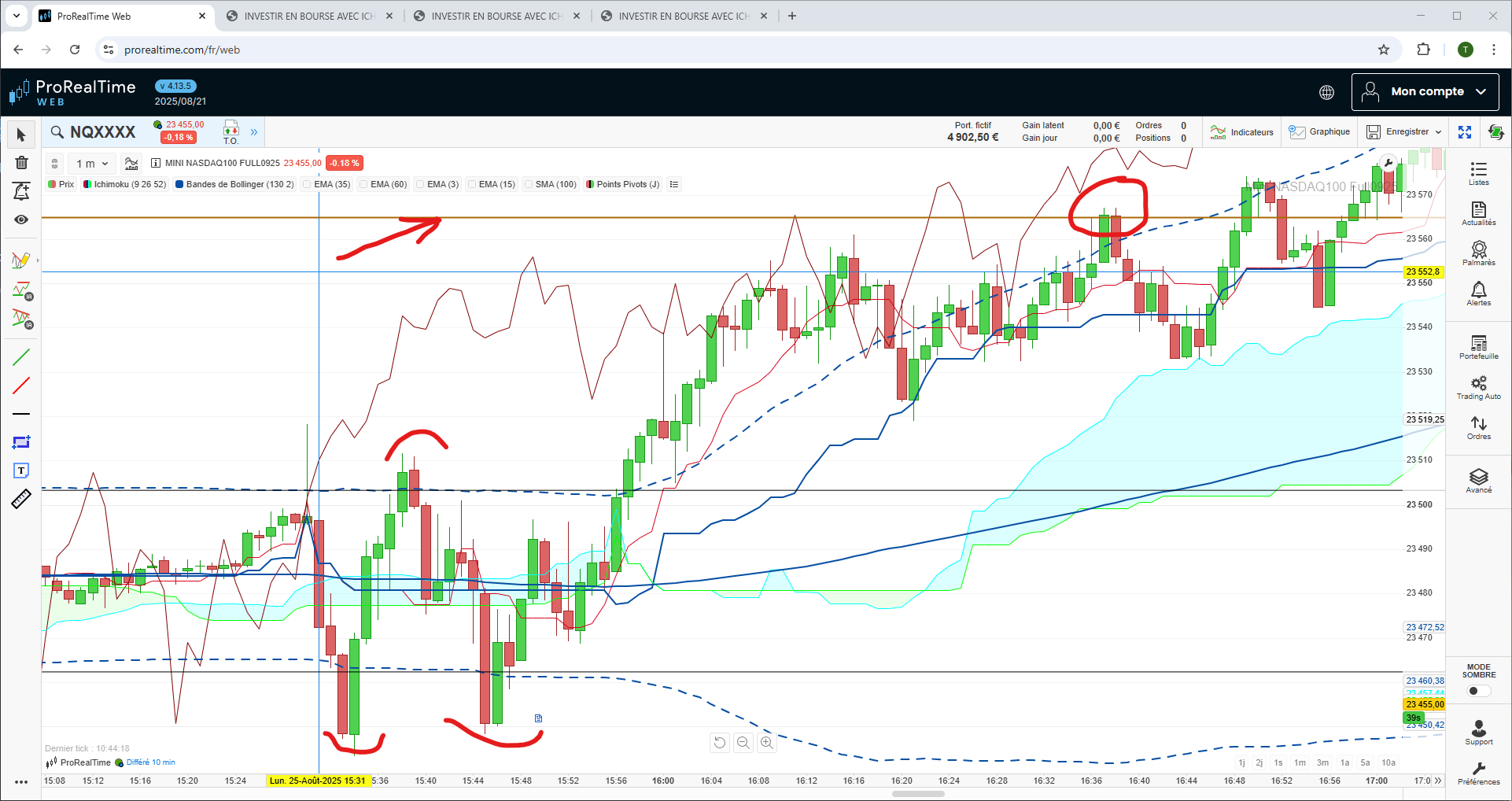This screenshot has height=801, width=1512.
Task: Click the add alert bell tool
Action: coord(21,191)
